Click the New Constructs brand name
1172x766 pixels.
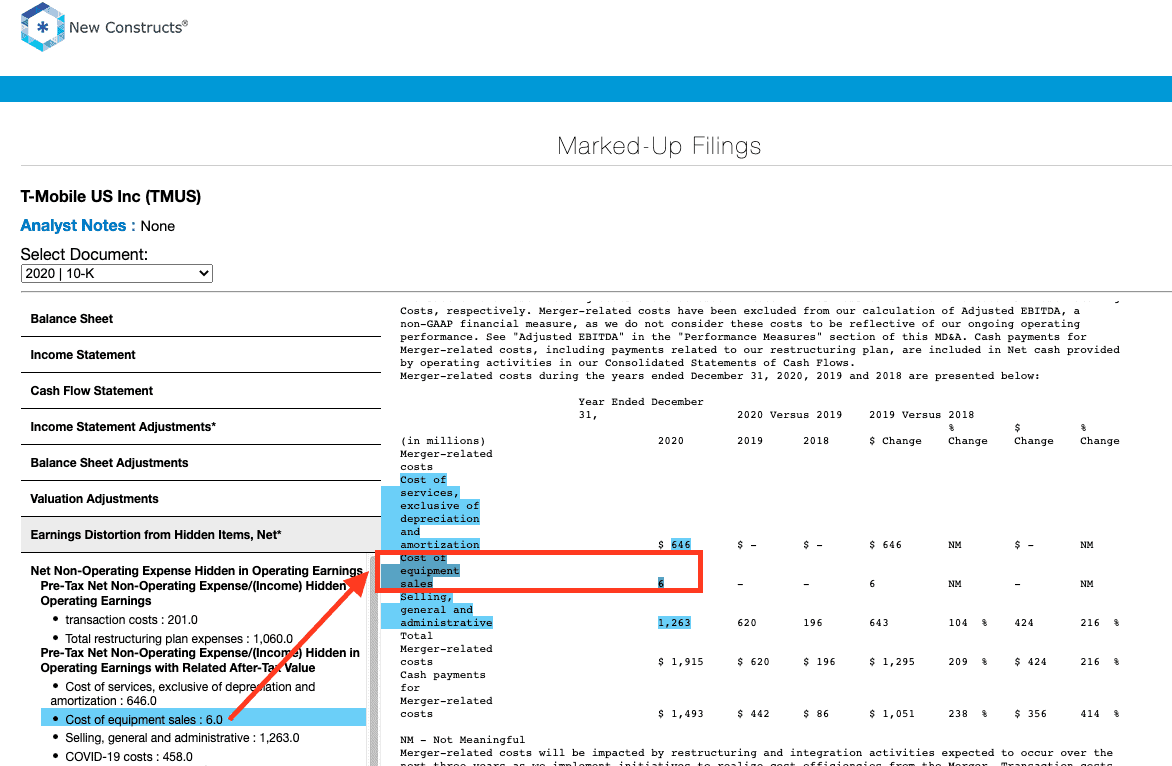129,28
